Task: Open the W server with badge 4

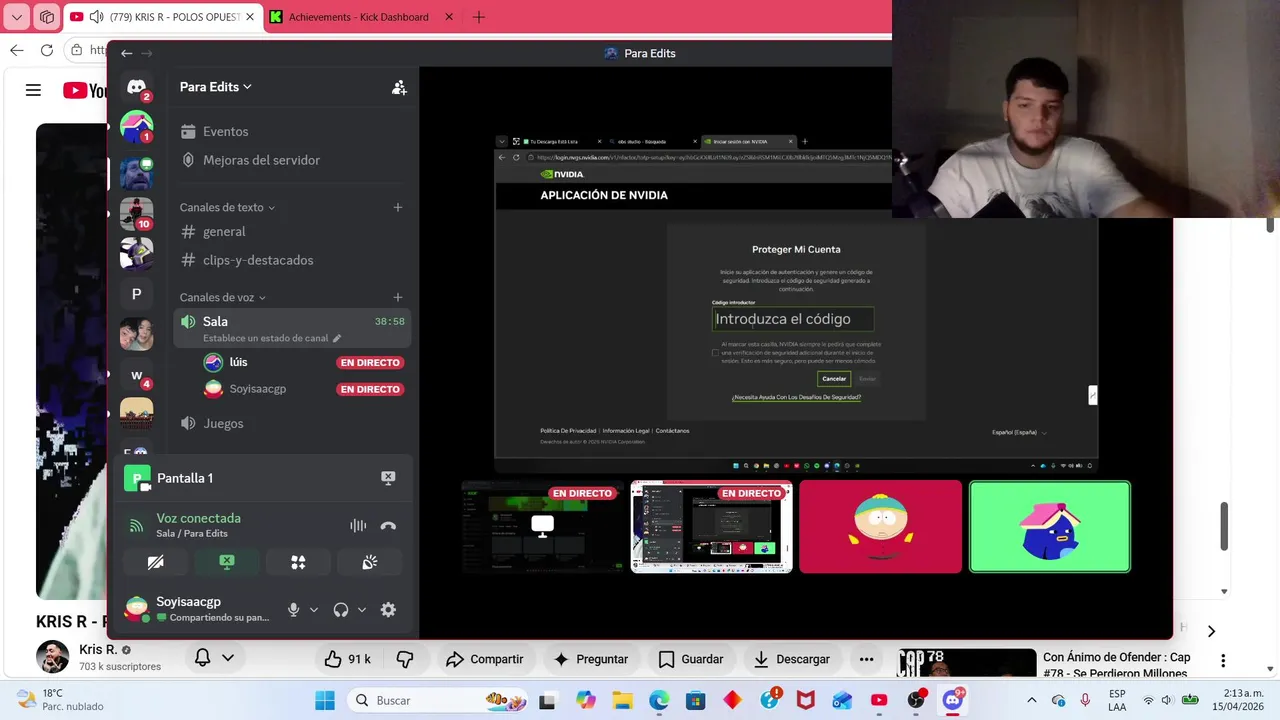Action: tap(137, 375)
